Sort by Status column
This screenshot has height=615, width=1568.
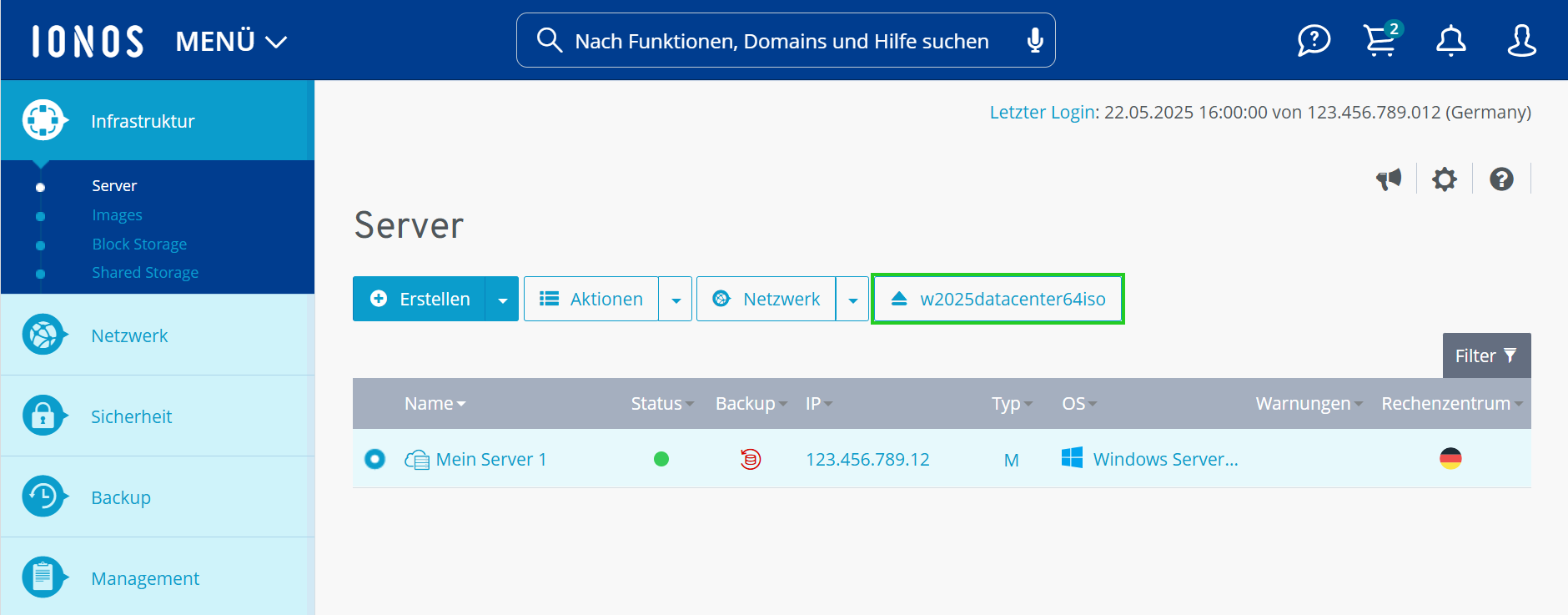pyautogui.click(x=662, y=403)
